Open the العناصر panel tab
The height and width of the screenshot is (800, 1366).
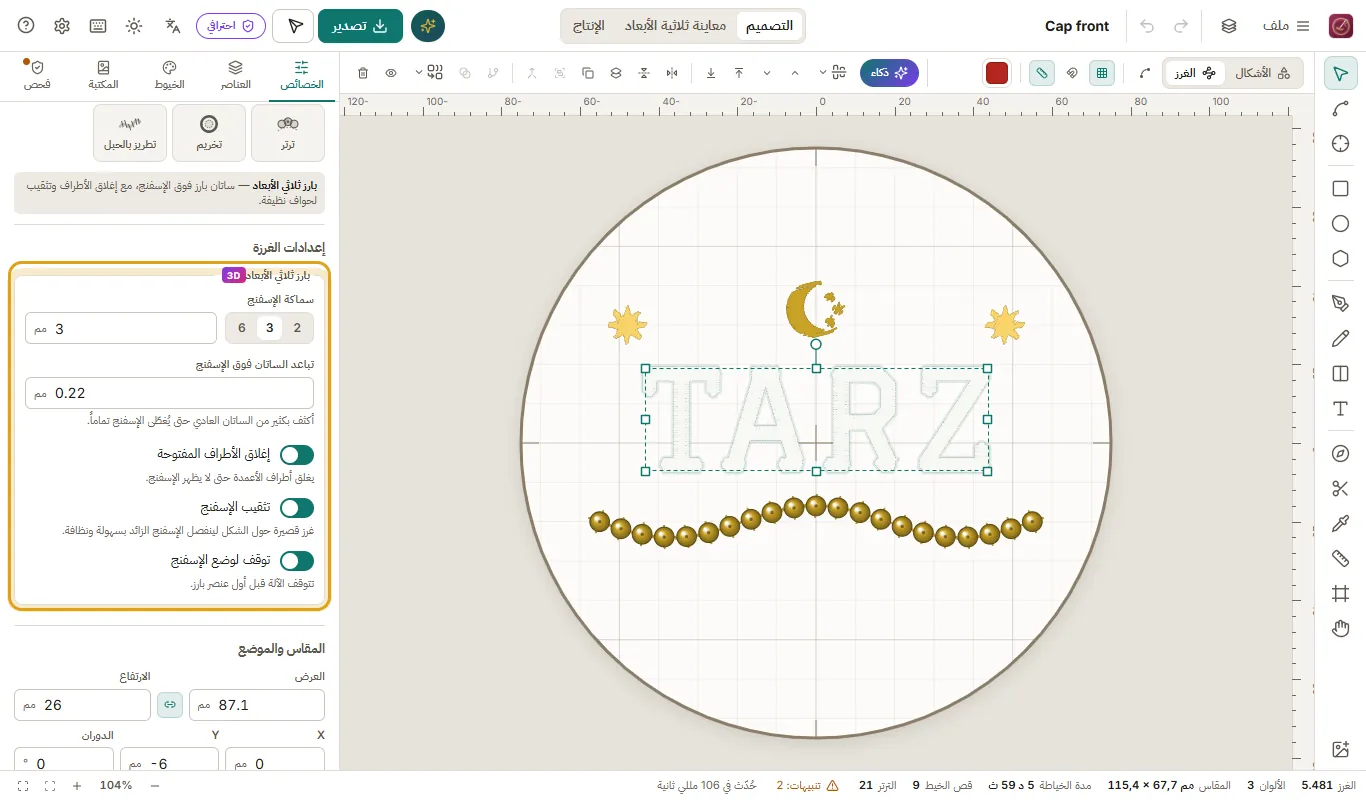coord(236,75)
